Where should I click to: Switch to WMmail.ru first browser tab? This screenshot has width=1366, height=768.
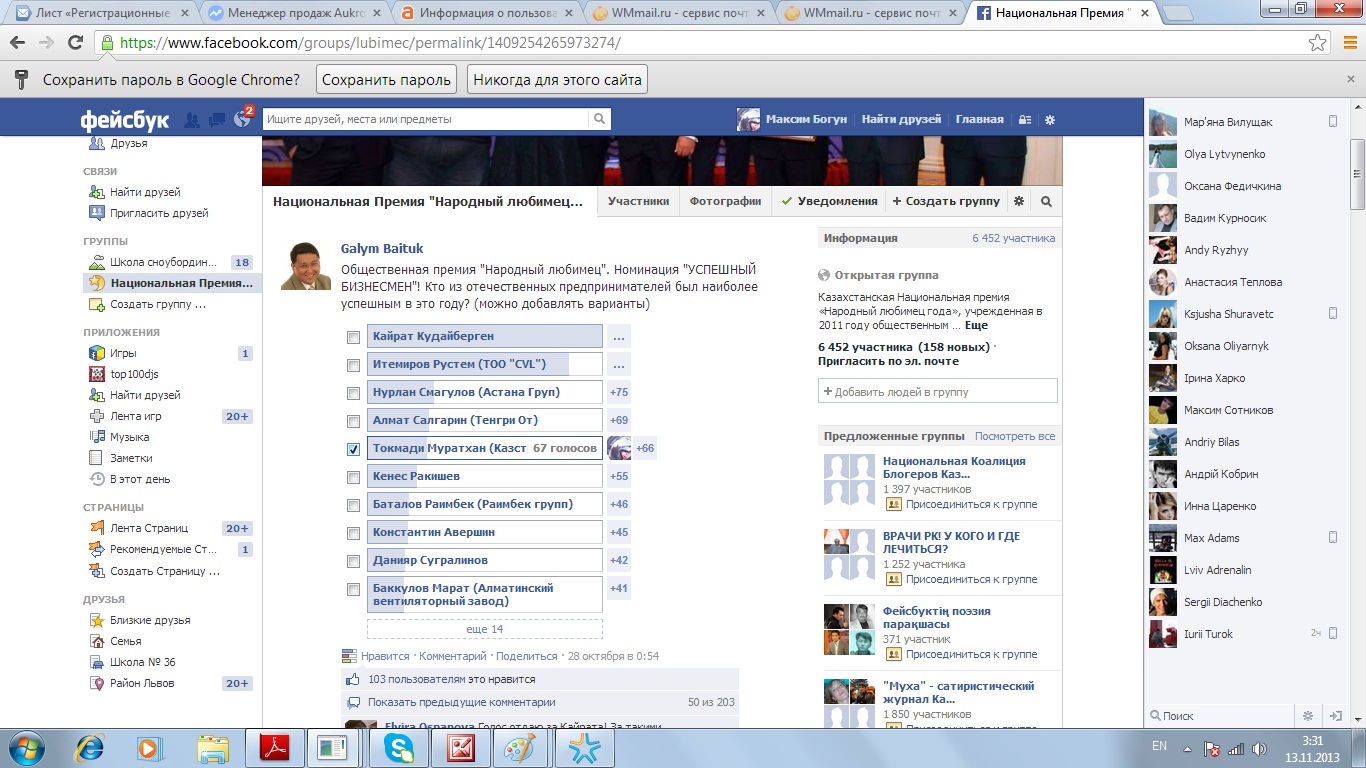click(x=676, y=14)
